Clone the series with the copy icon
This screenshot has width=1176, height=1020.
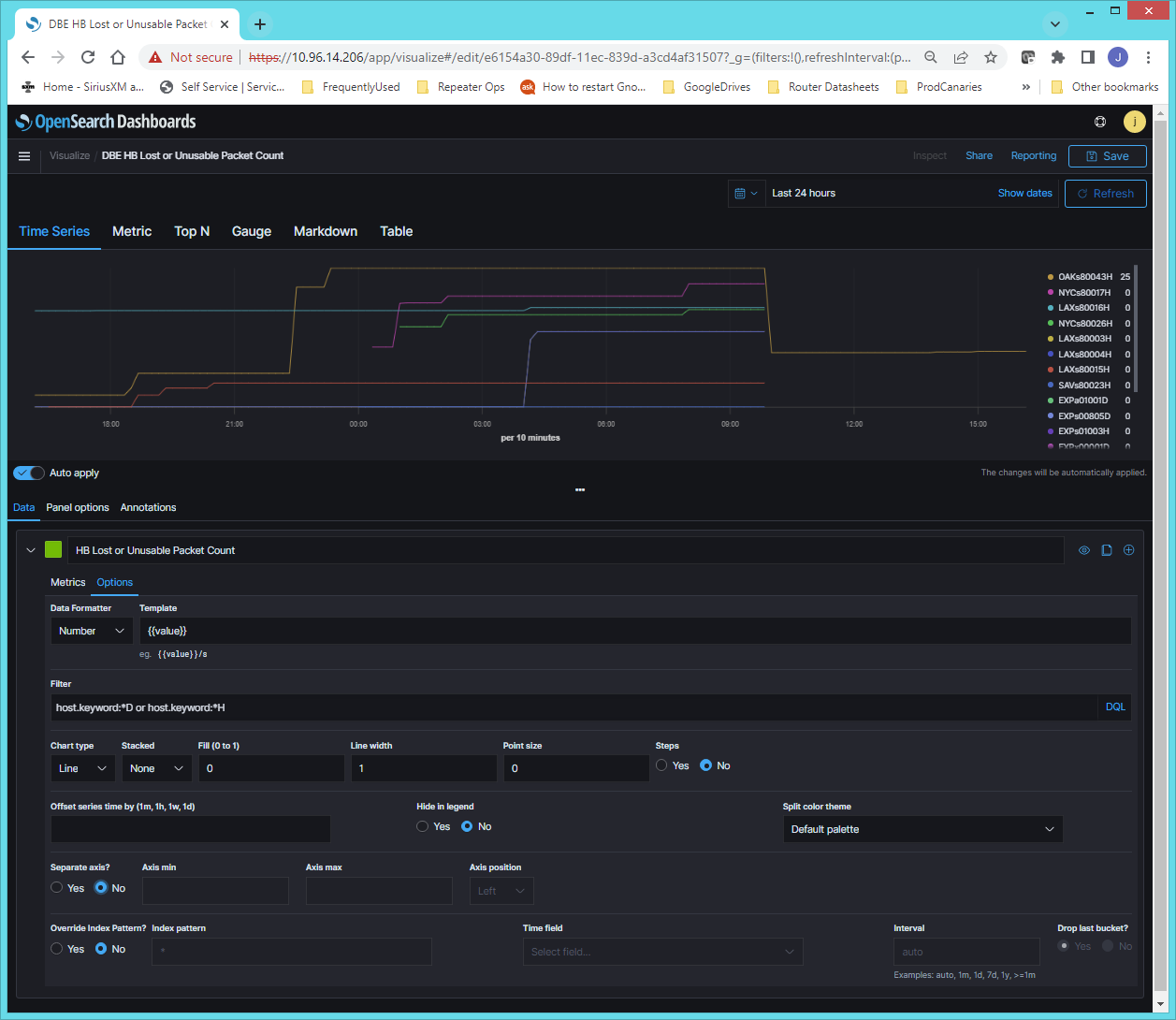1107,550
